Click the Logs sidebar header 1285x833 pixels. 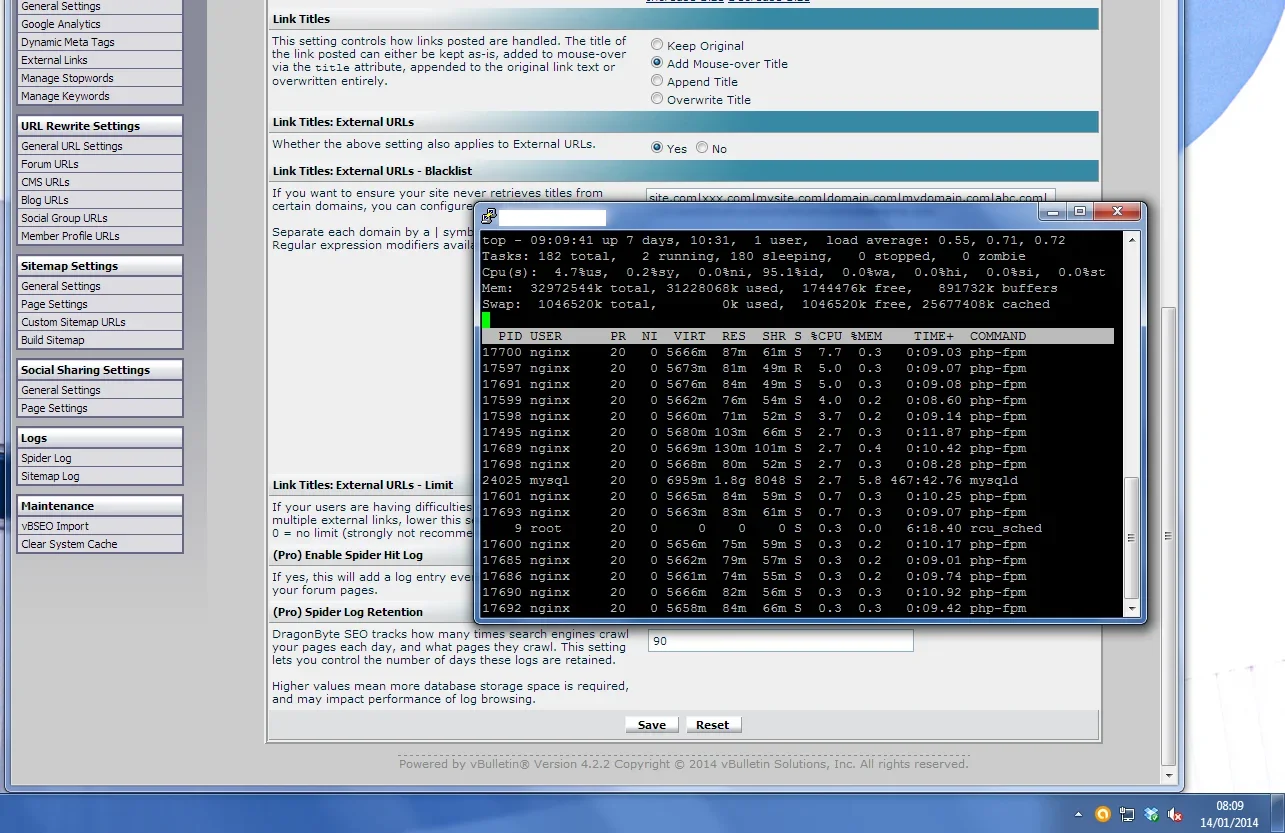100,438
